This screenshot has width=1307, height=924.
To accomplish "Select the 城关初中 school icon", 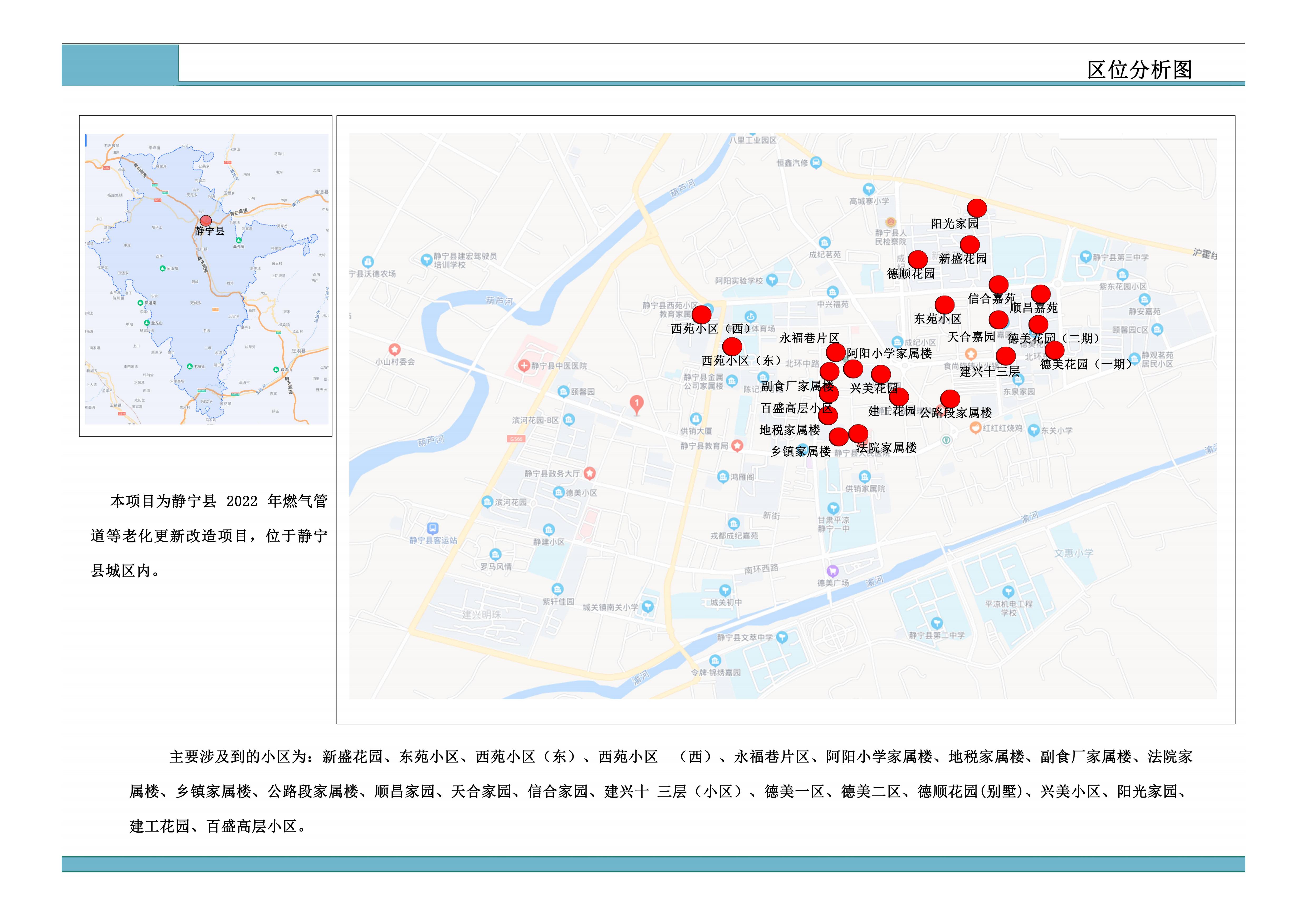I will (x=725, y=591).
